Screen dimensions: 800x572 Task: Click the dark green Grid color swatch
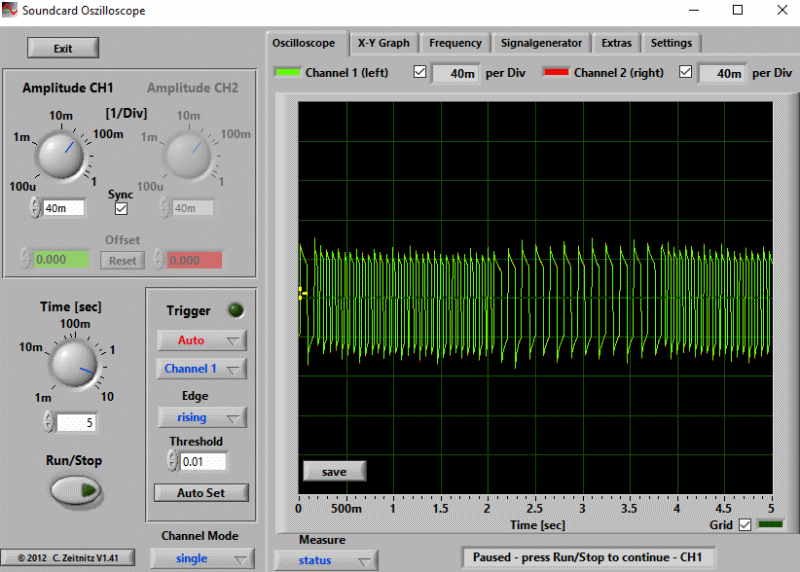point(770,524)
